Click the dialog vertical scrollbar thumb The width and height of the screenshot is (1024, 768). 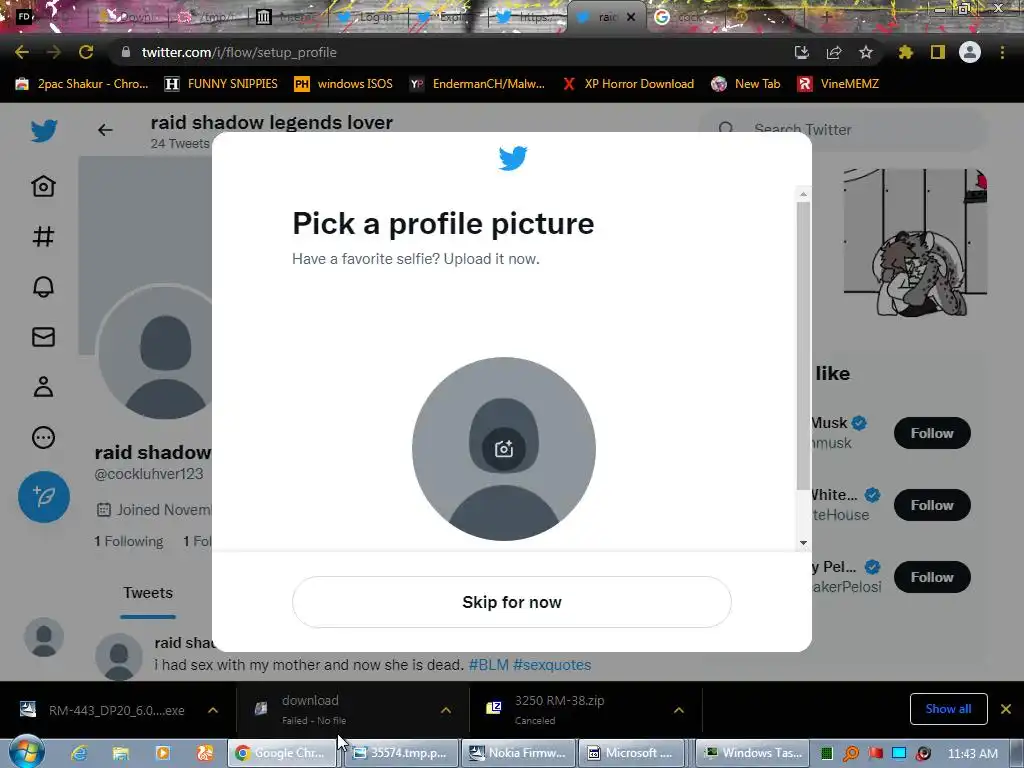click(803, 345)
